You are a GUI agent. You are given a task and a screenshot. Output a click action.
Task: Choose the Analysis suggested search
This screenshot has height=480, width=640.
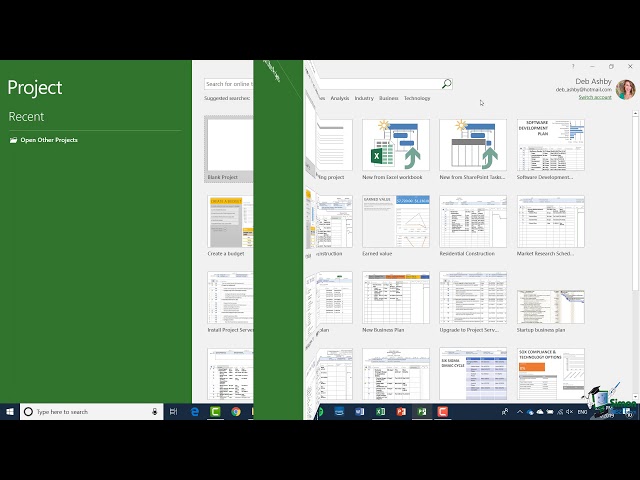340,98
